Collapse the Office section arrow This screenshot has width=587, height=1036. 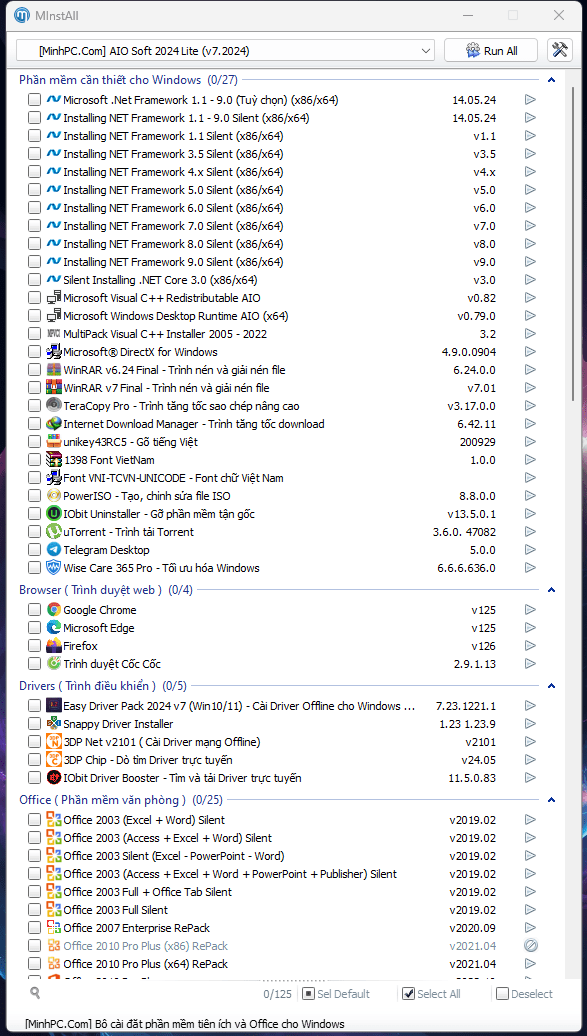[x=551, y=799]
